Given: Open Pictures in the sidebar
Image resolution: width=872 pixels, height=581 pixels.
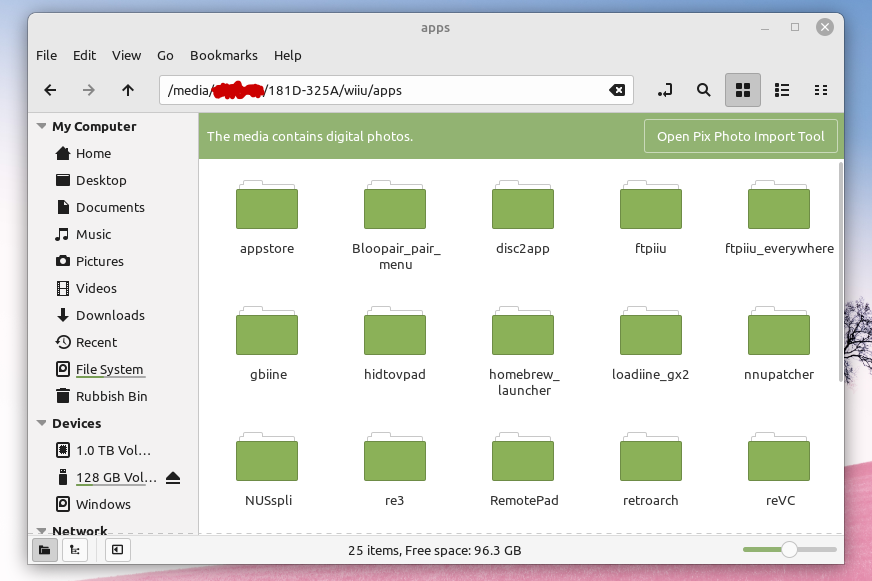Looking at the screenshot, I should (x=100, y=261).
